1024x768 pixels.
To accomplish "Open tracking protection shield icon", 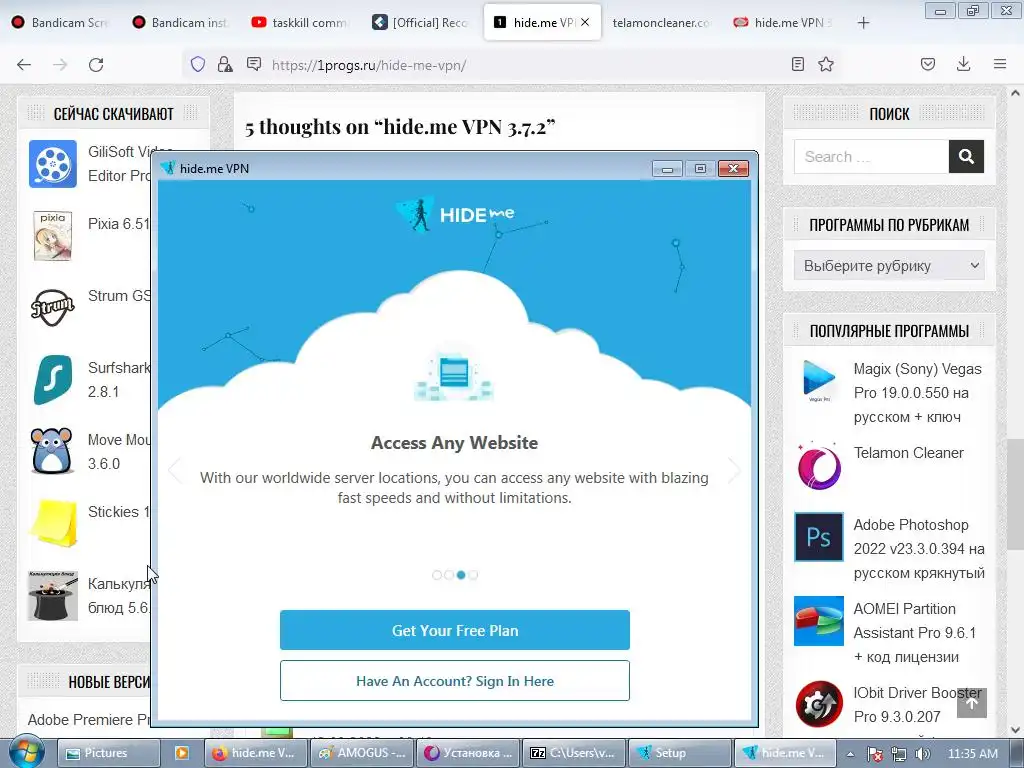I will (x=198, y=64).
